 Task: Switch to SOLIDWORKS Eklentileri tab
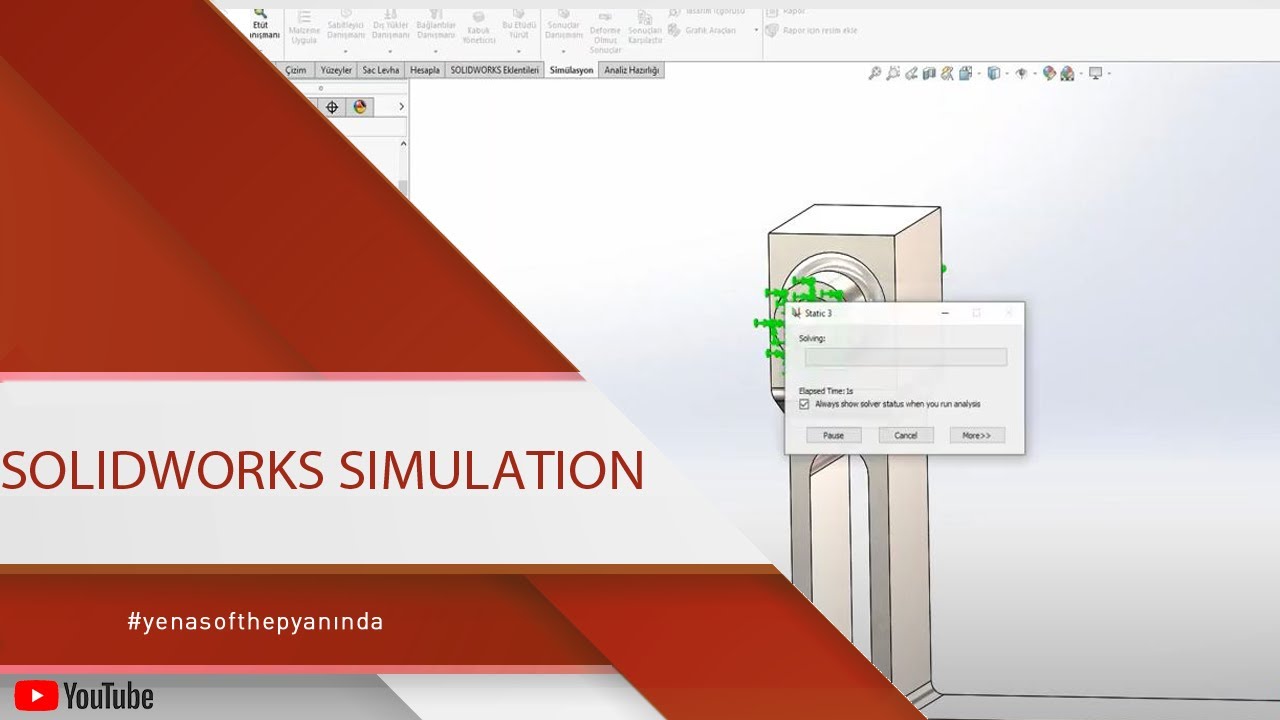pyautogui.click(x=495, y=70)
